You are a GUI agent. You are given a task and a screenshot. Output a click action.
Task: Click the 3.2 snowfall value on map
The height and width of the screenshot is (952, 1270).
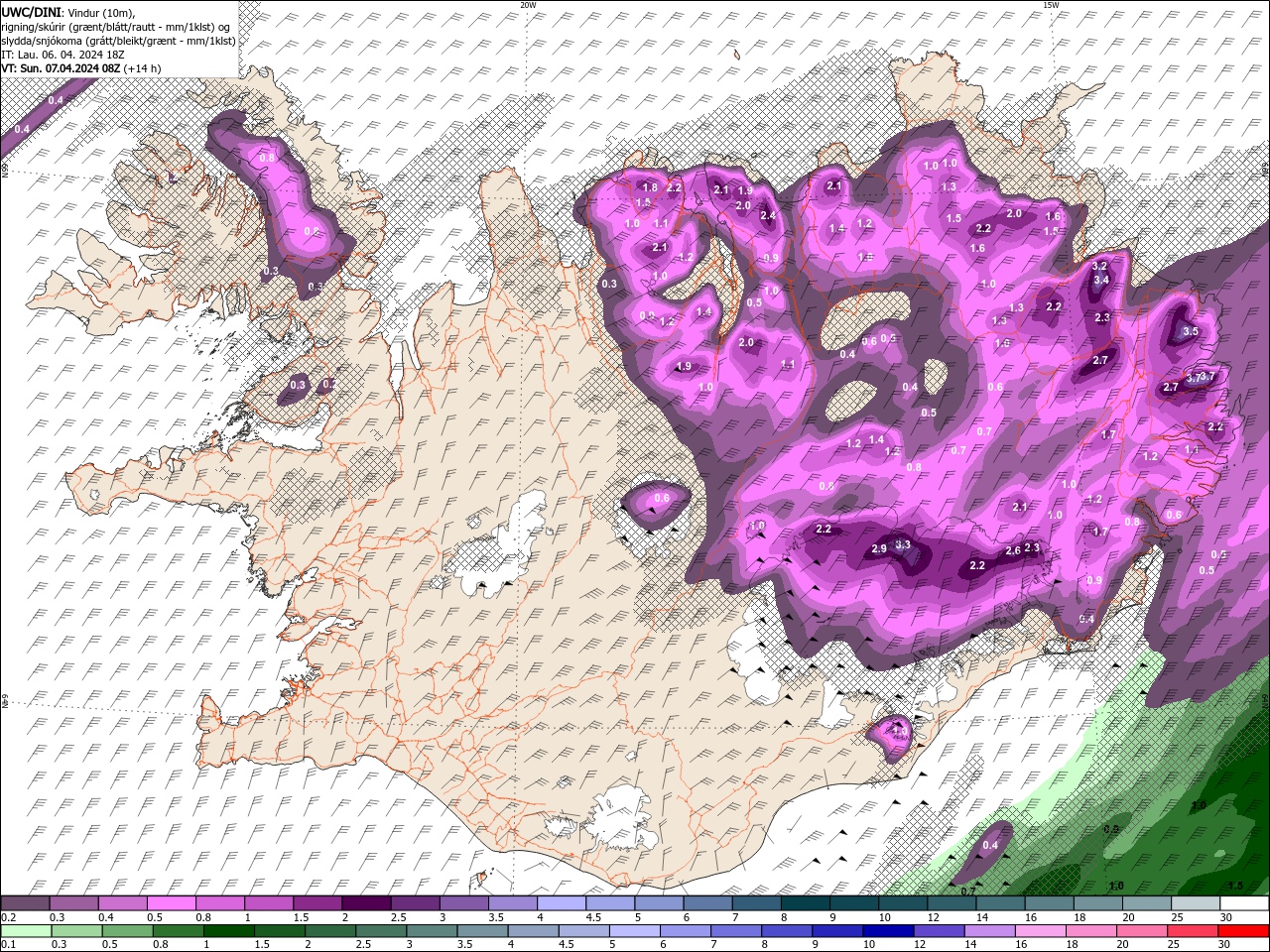(1099, 266)
